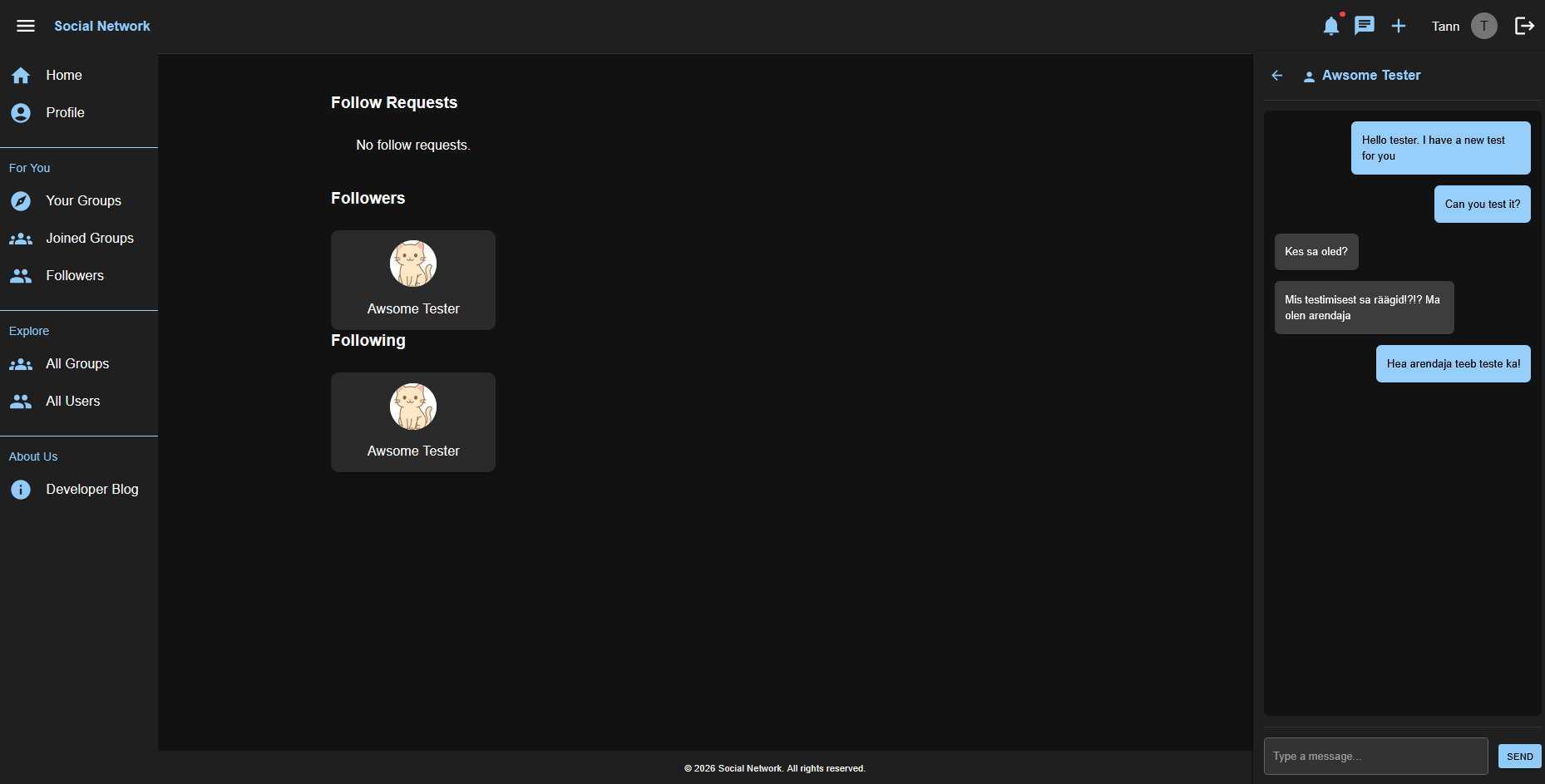Log out using the exit icon
This screenshot has height=784, width=1545.
pos(1525,26)
